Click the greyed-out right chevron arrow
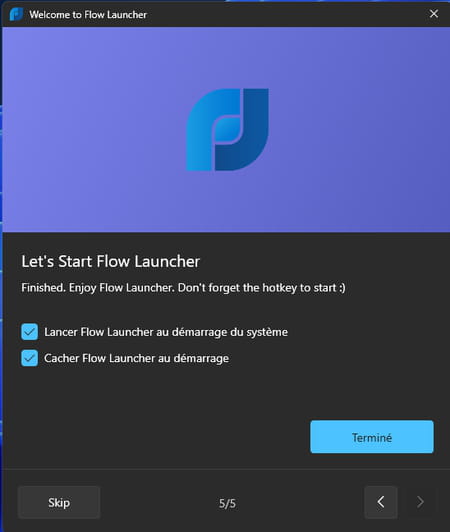The width and height of the screenshot is (450, 532). [x=420, y=502]
